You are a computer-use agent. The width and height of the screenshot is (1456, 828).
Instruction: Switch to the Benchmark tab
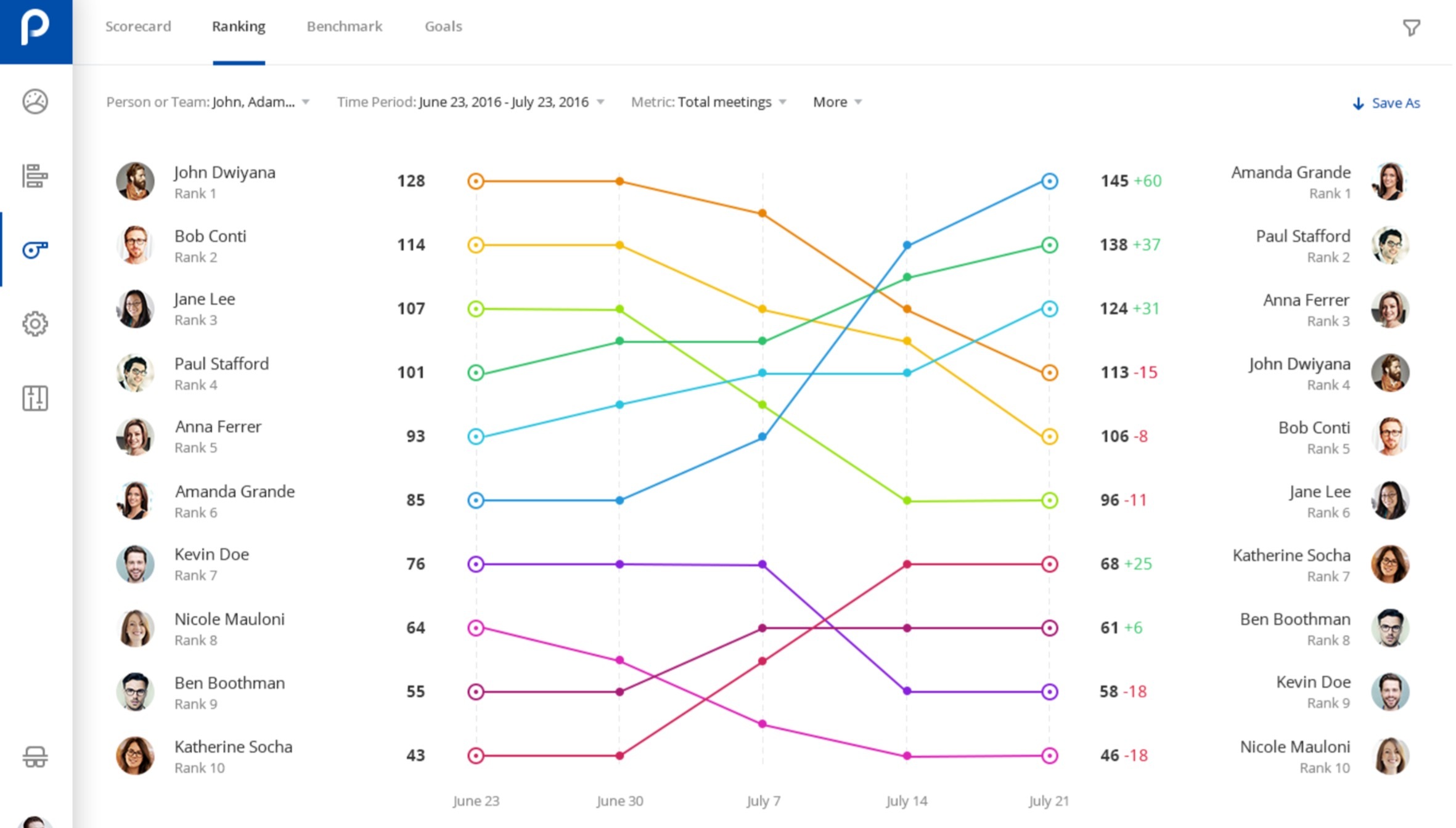345,26
